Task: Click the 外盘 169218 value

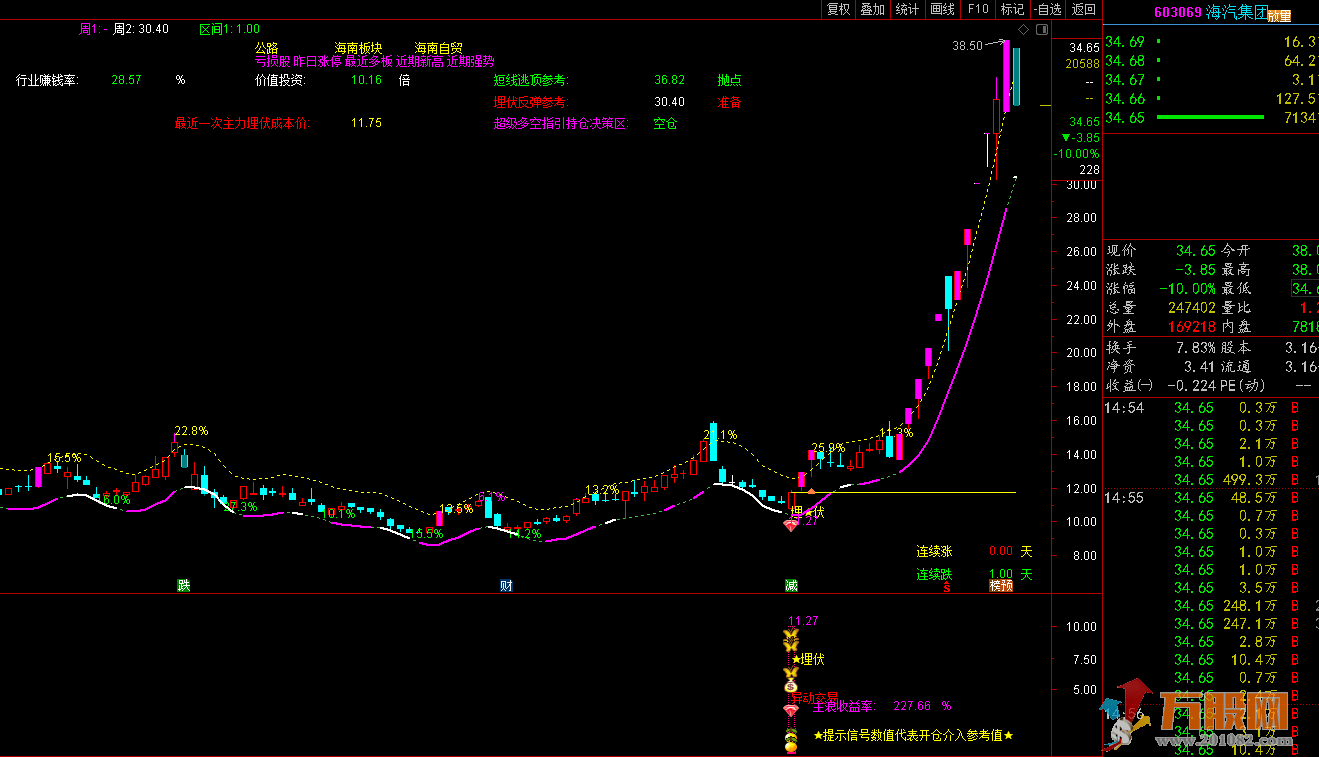Action: coord(1191,327)
